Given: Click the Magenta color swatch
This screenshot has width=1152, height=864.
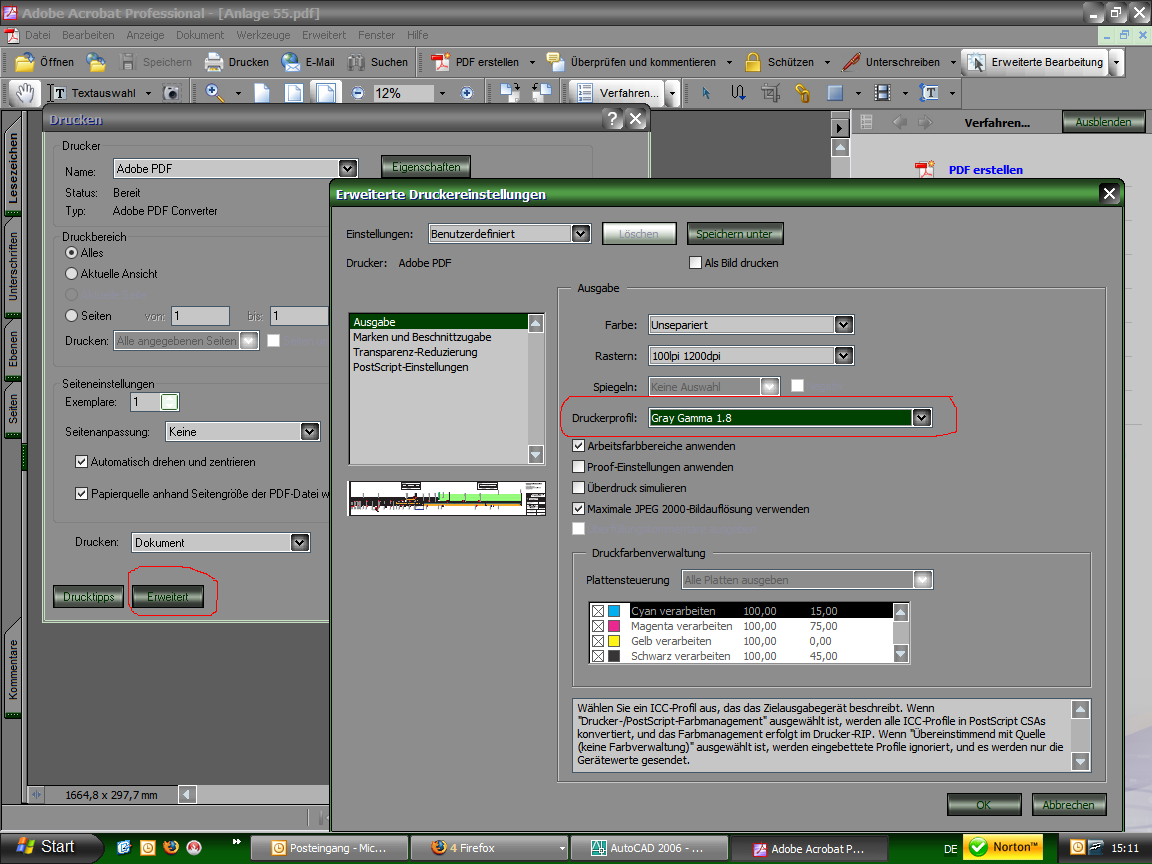Looking at the screenshot, I should coord(614,626).
